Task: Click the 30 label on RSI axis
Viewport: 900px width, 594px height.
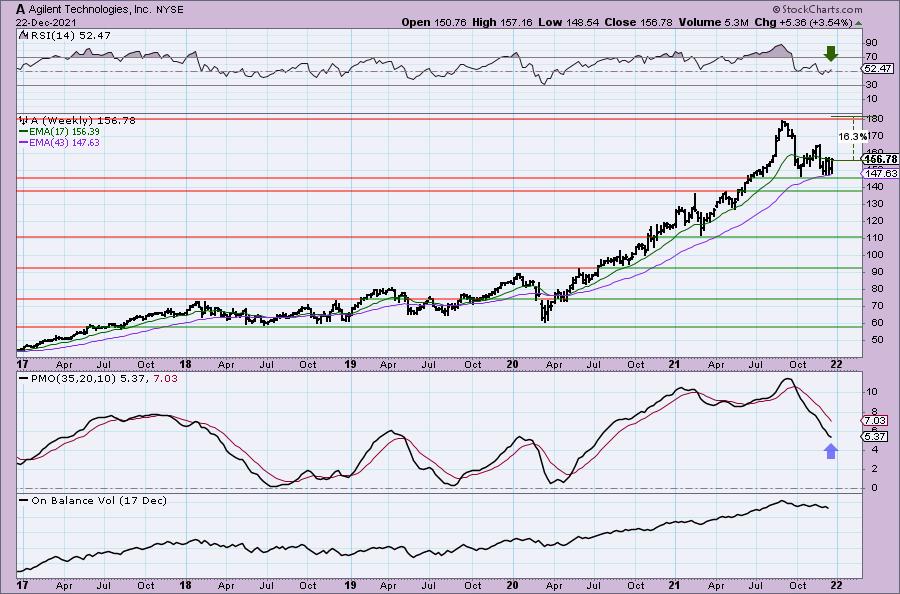Action: coord(871,85)
